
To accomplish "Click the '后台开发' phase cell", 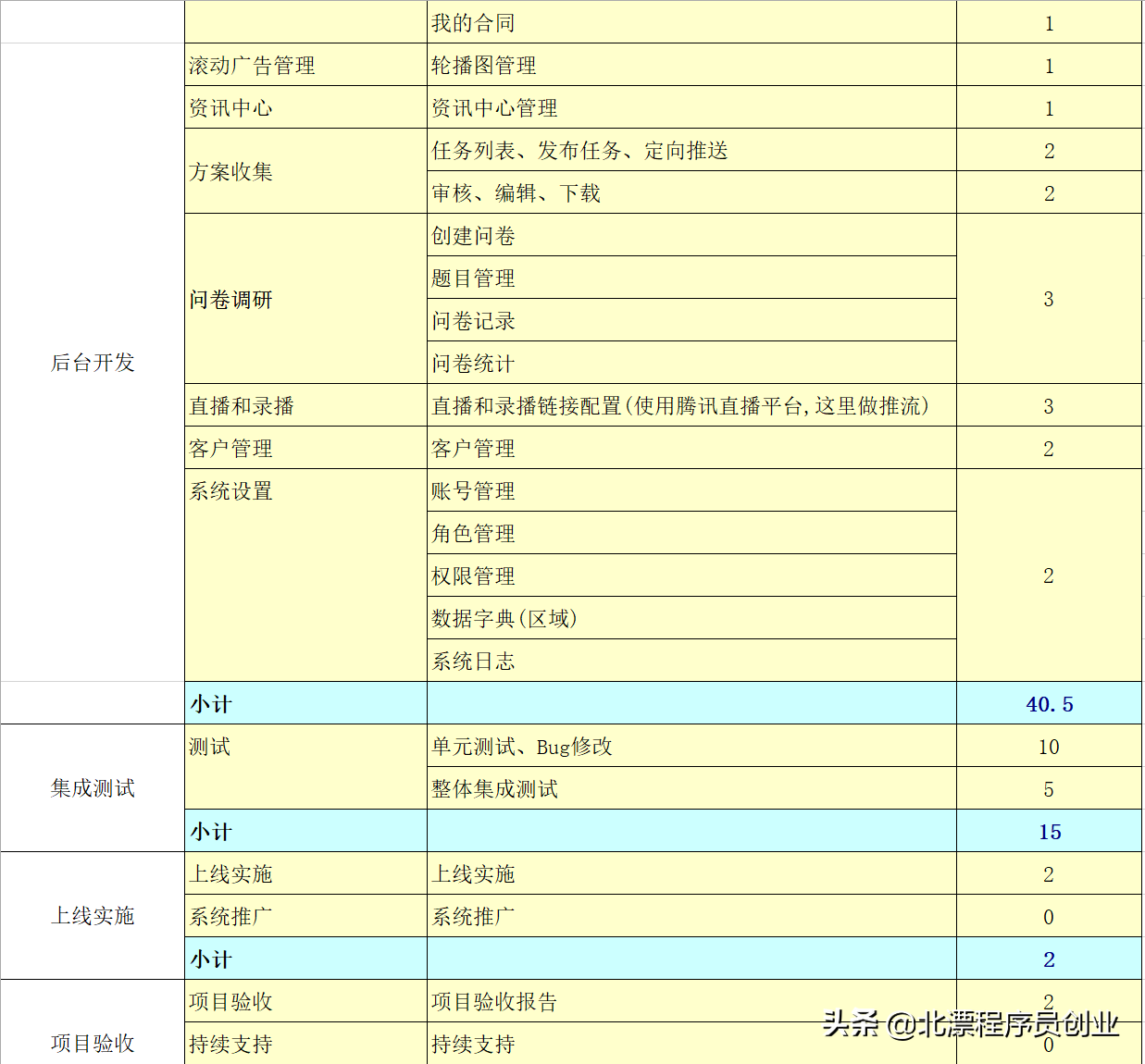I will (93, 363).
